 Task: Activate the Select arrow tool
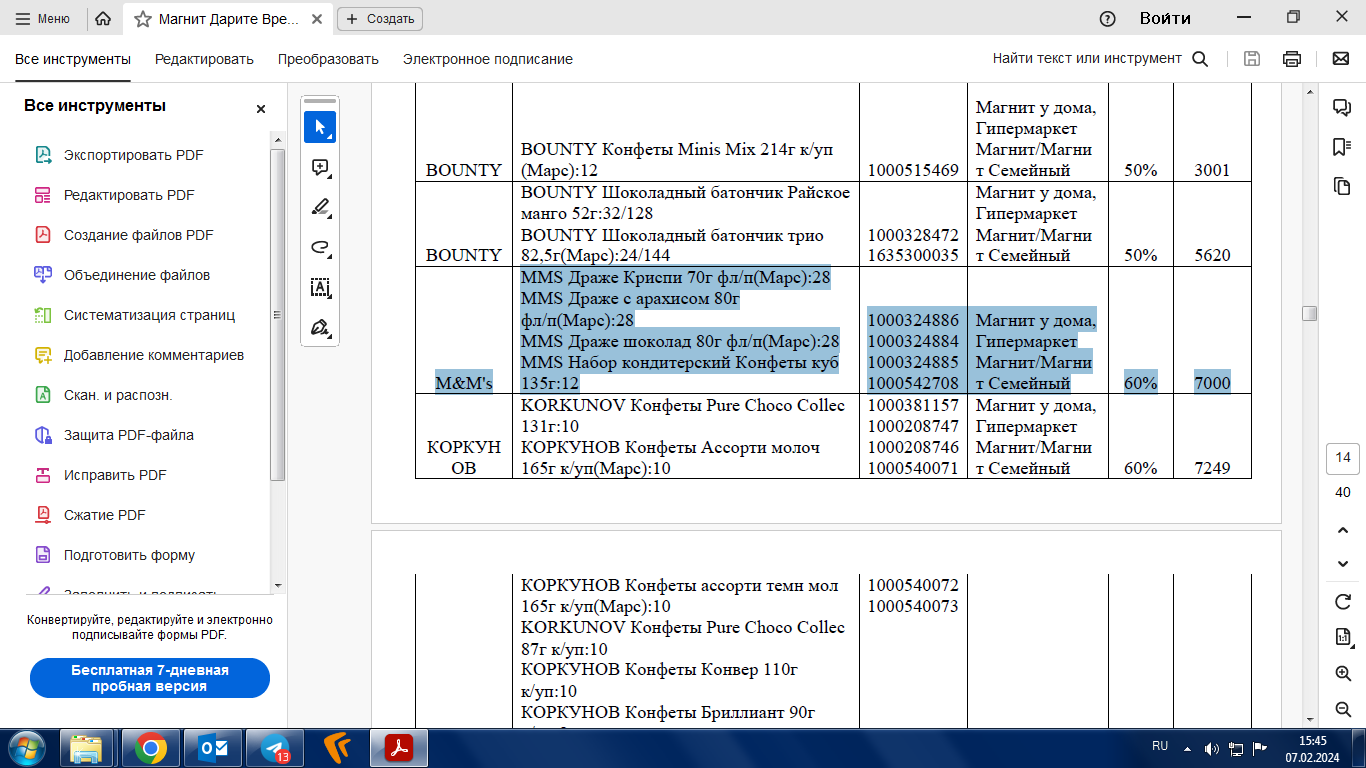[x=320, y=127]
